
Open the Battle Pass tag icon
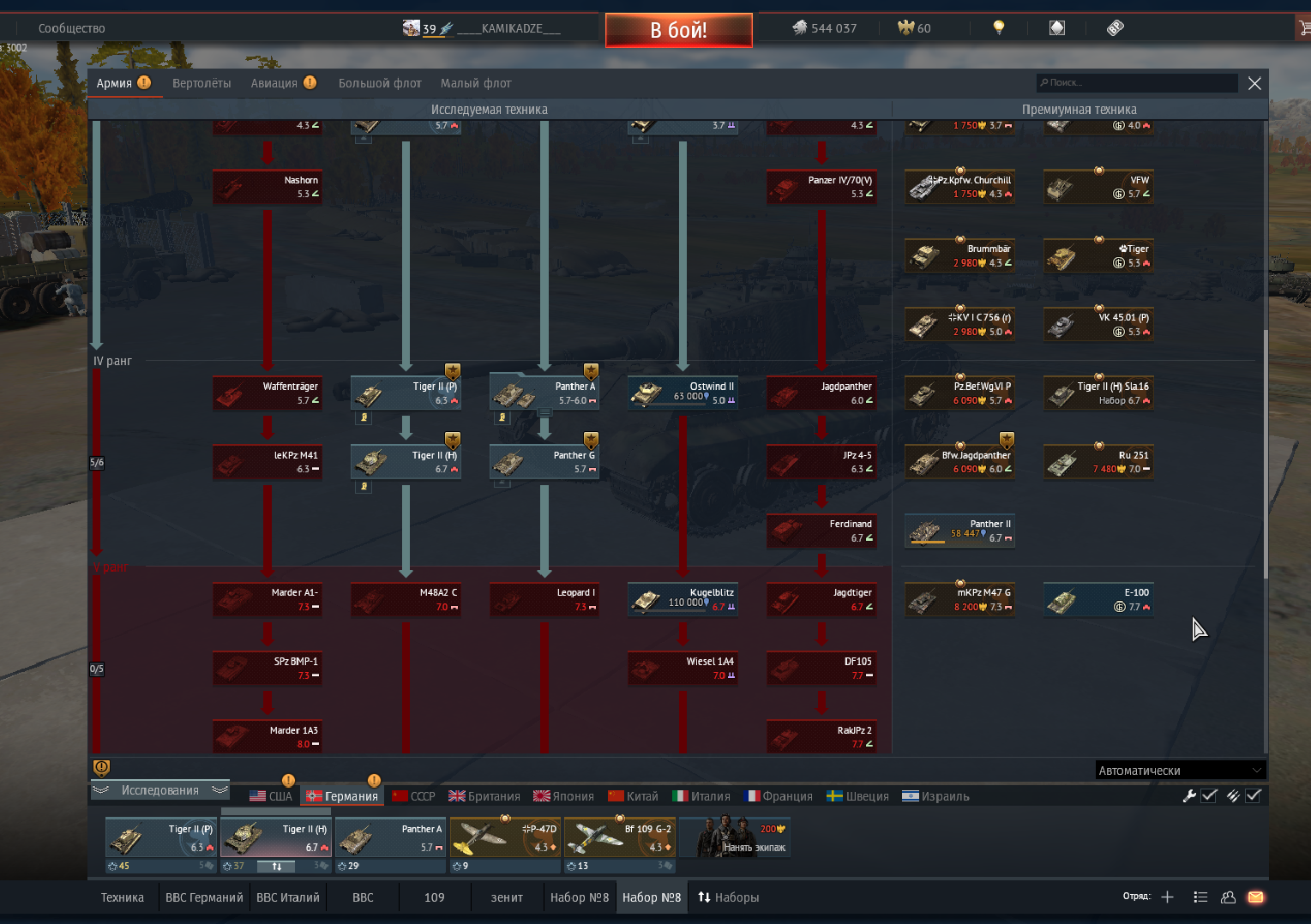click(x=1115, y=28)
